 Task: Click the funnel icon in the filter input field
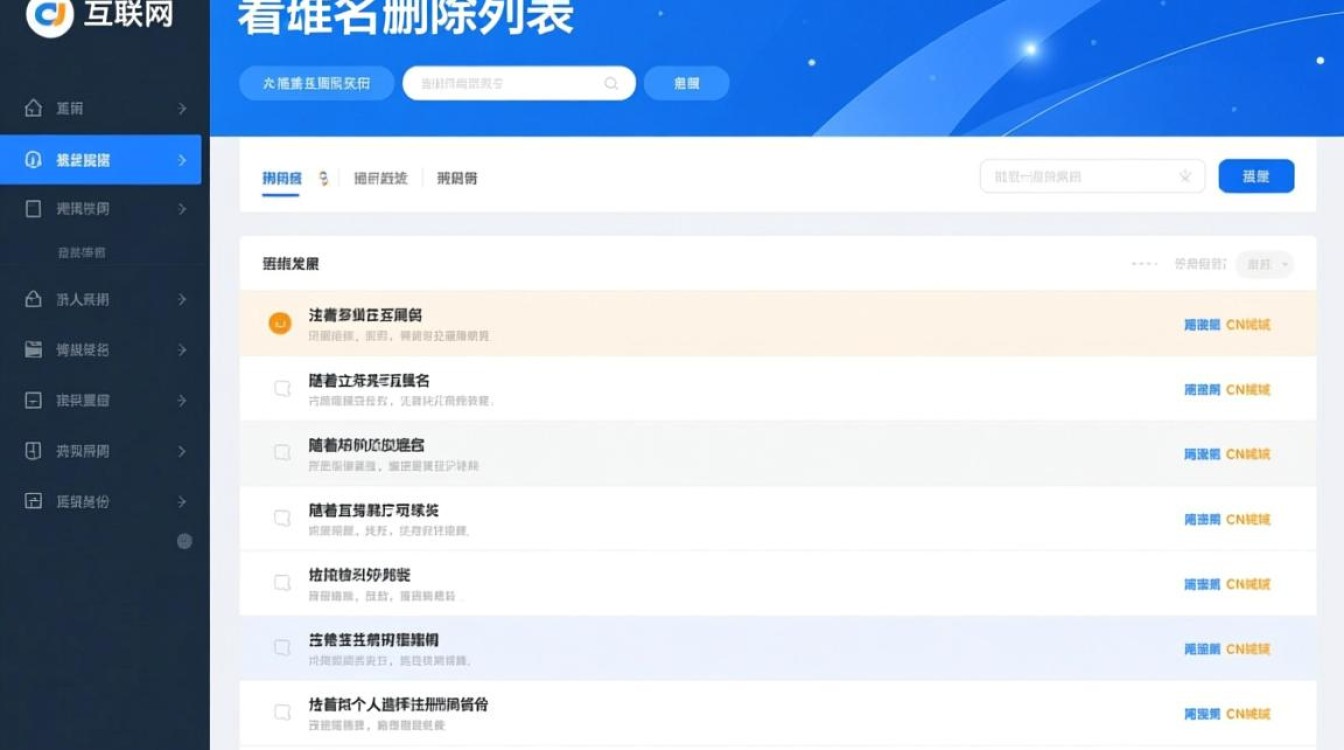pos(1186,176)
